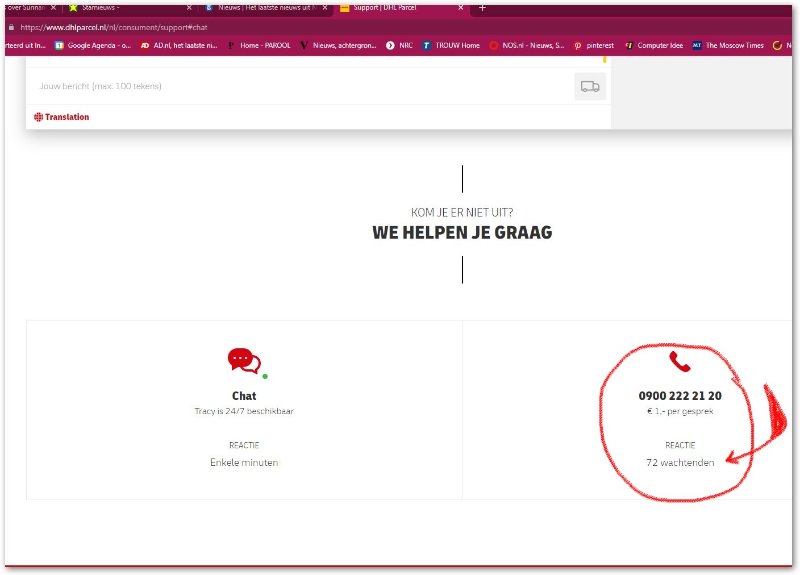Click the NOS.nl favicon

[493, 45]
